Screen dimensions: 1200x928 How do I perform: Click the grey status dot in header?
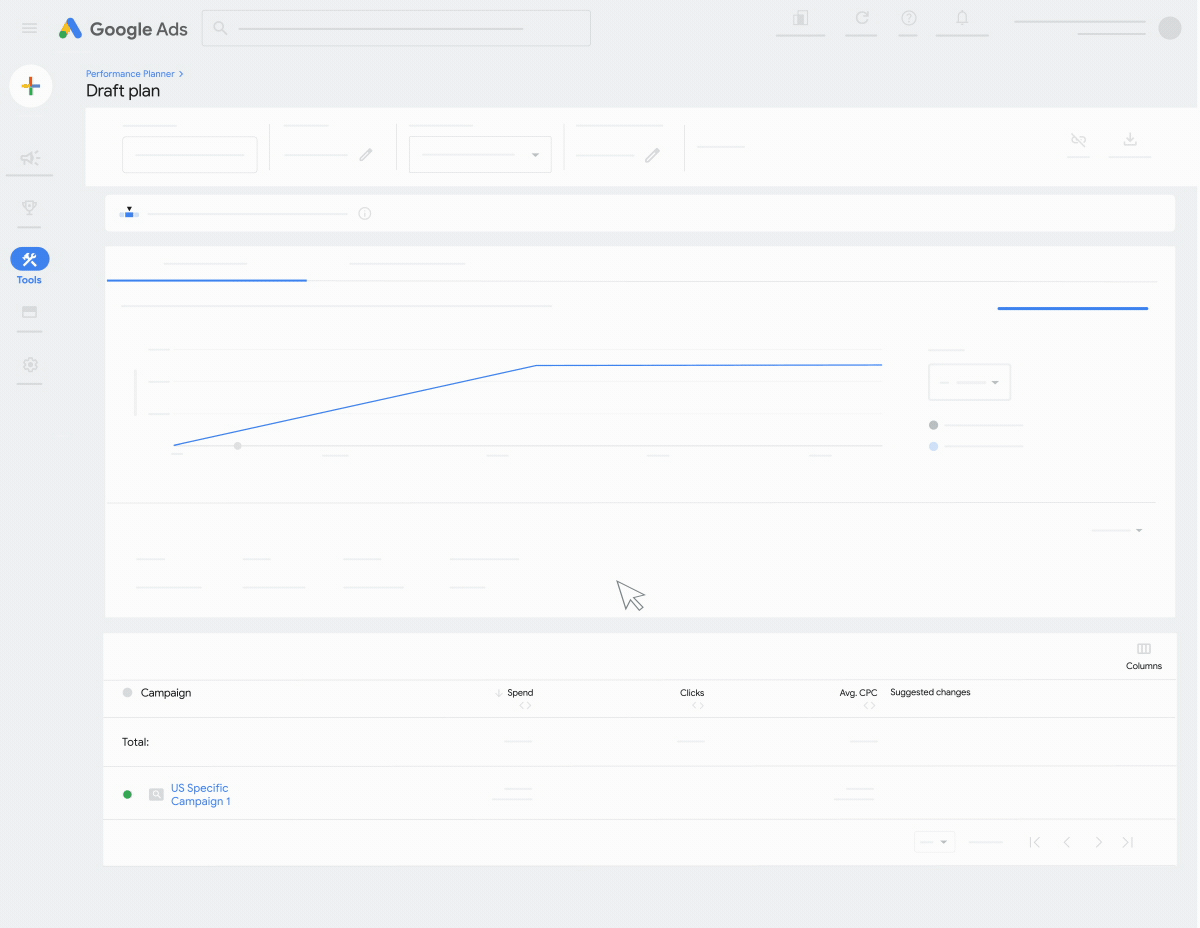pos(127,693)
